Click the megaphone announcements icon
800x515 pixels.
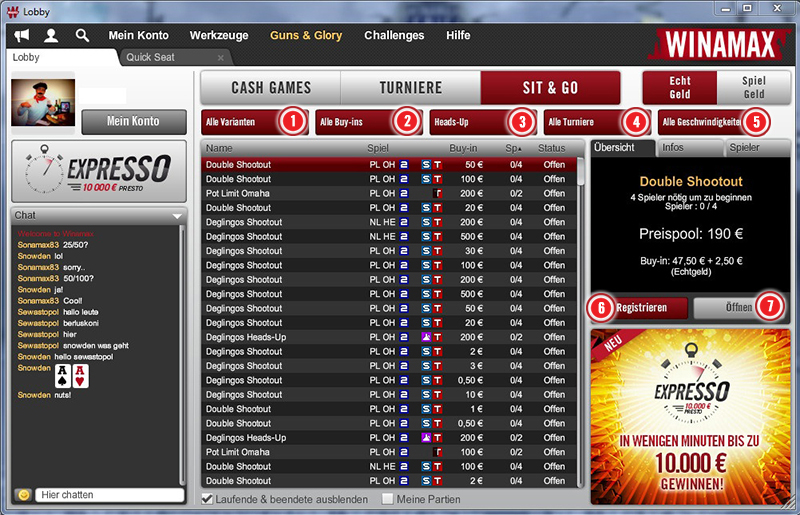pos(21,35)
